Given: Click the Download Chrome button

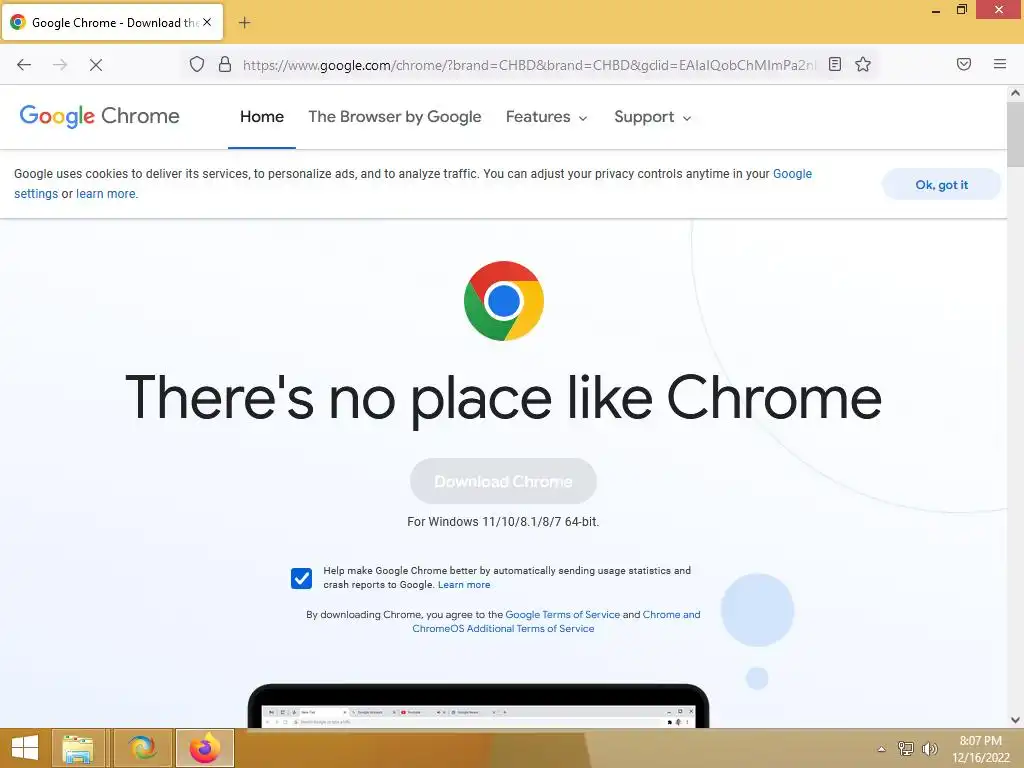Looking at the screenshot, I should [503, 481].
